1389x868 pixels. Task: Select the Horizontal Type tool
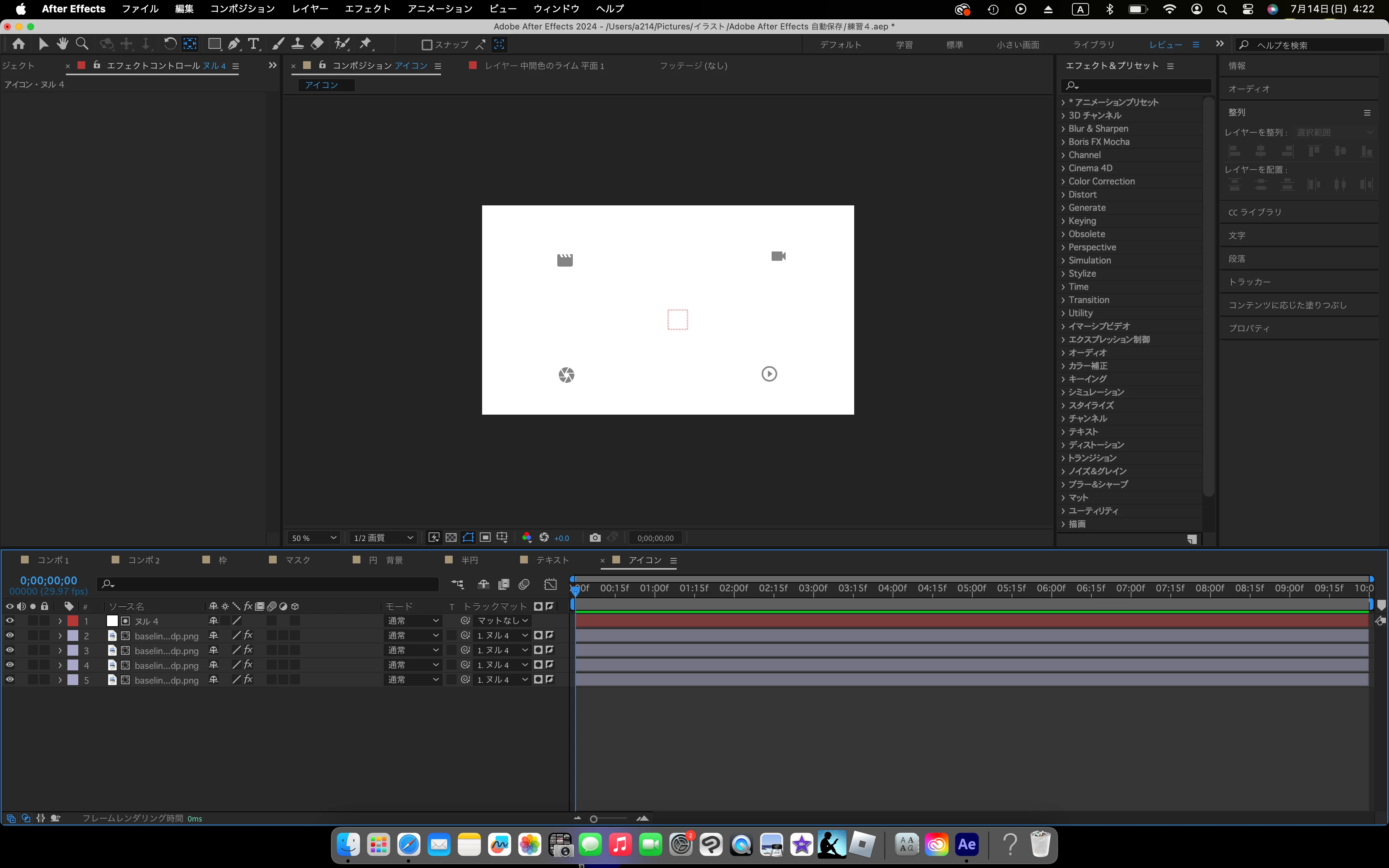[x=254, y=44]
